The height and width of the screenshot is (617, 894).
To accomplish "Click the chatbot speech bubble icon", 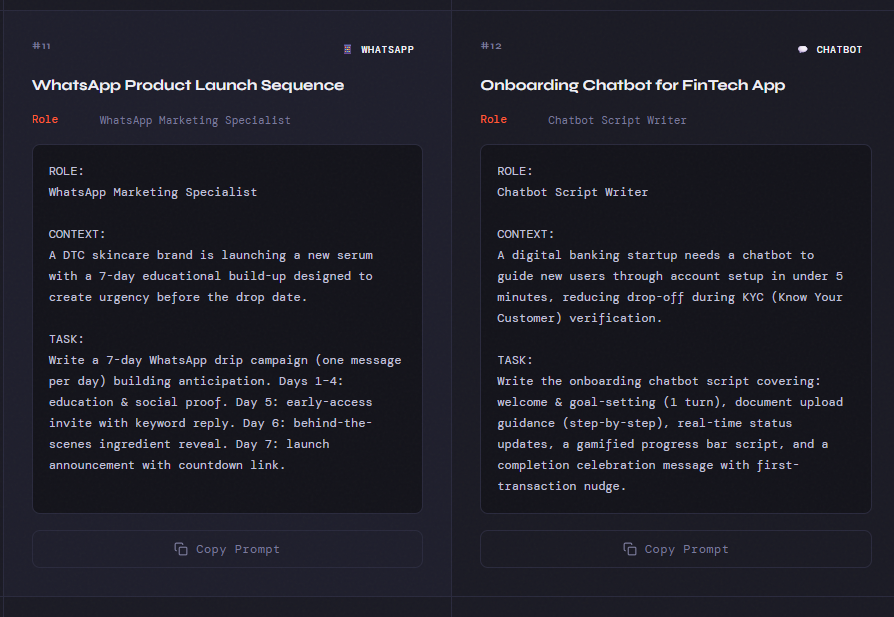I will click(802, 49).
